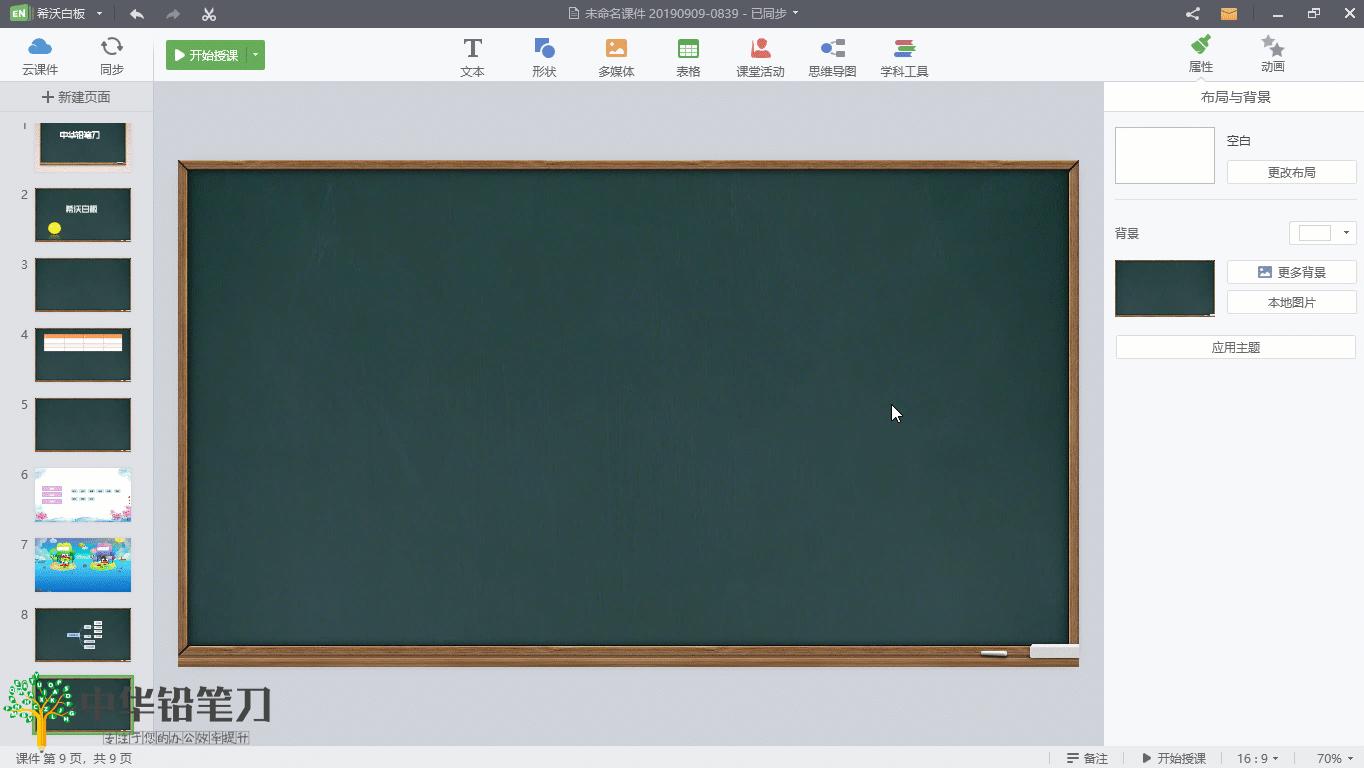Click Apply Theme (应用主题) button
This screenshot has height=768, width=1364.
1235,347
